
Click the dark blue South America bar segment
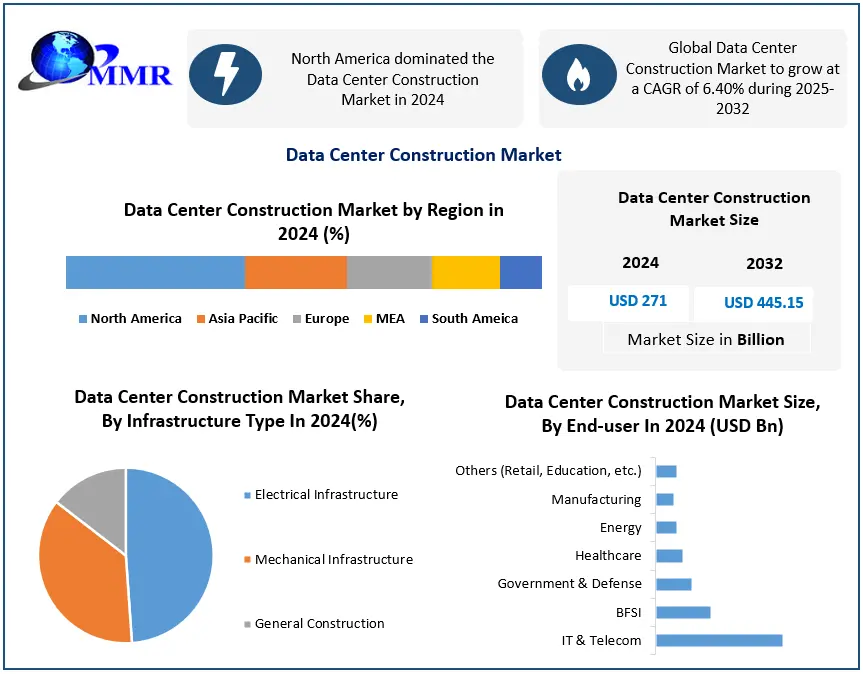(520, 272)
